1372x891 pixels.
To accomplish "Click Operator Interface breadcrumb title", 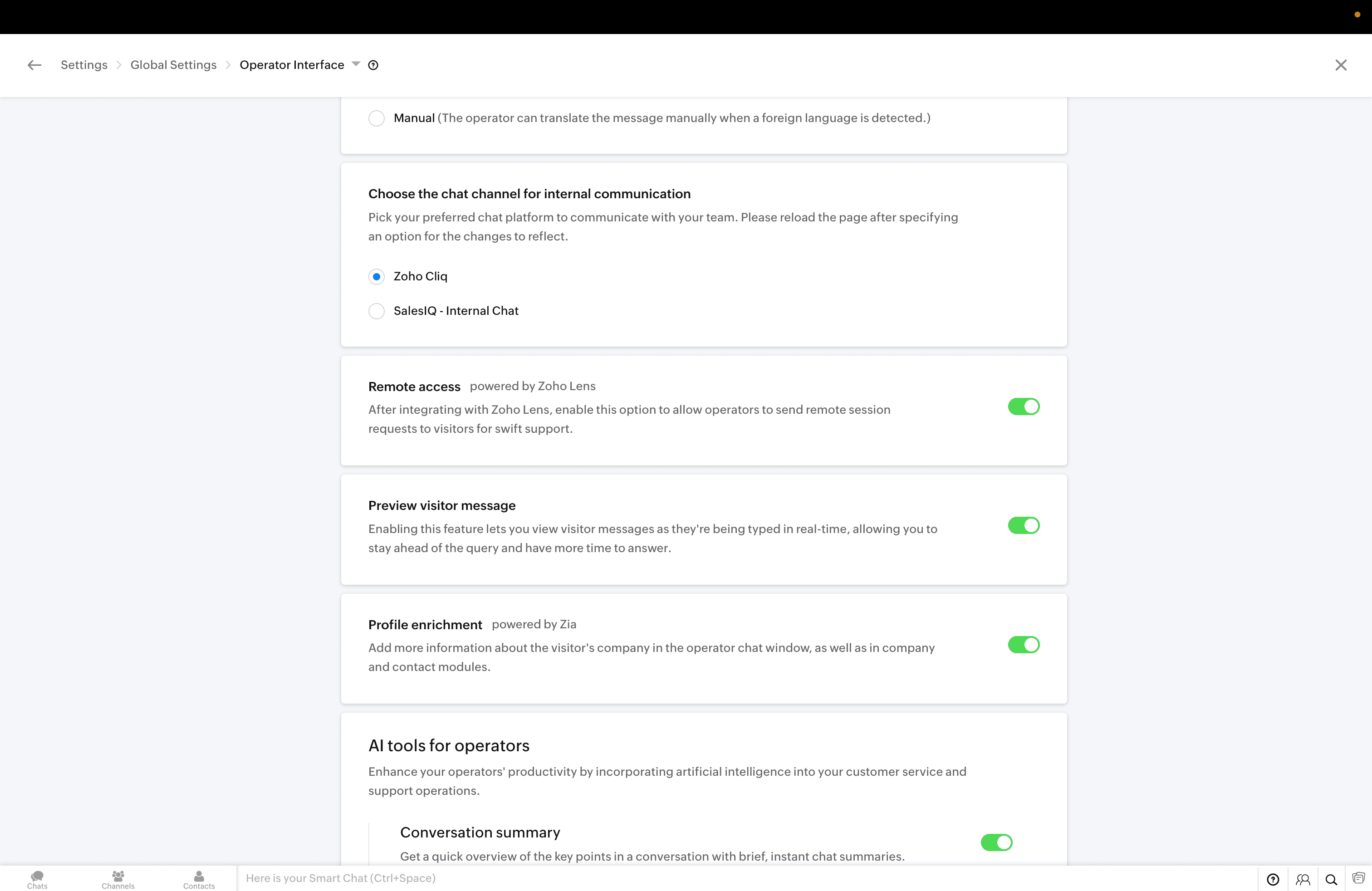I will (x=292, y=65).
